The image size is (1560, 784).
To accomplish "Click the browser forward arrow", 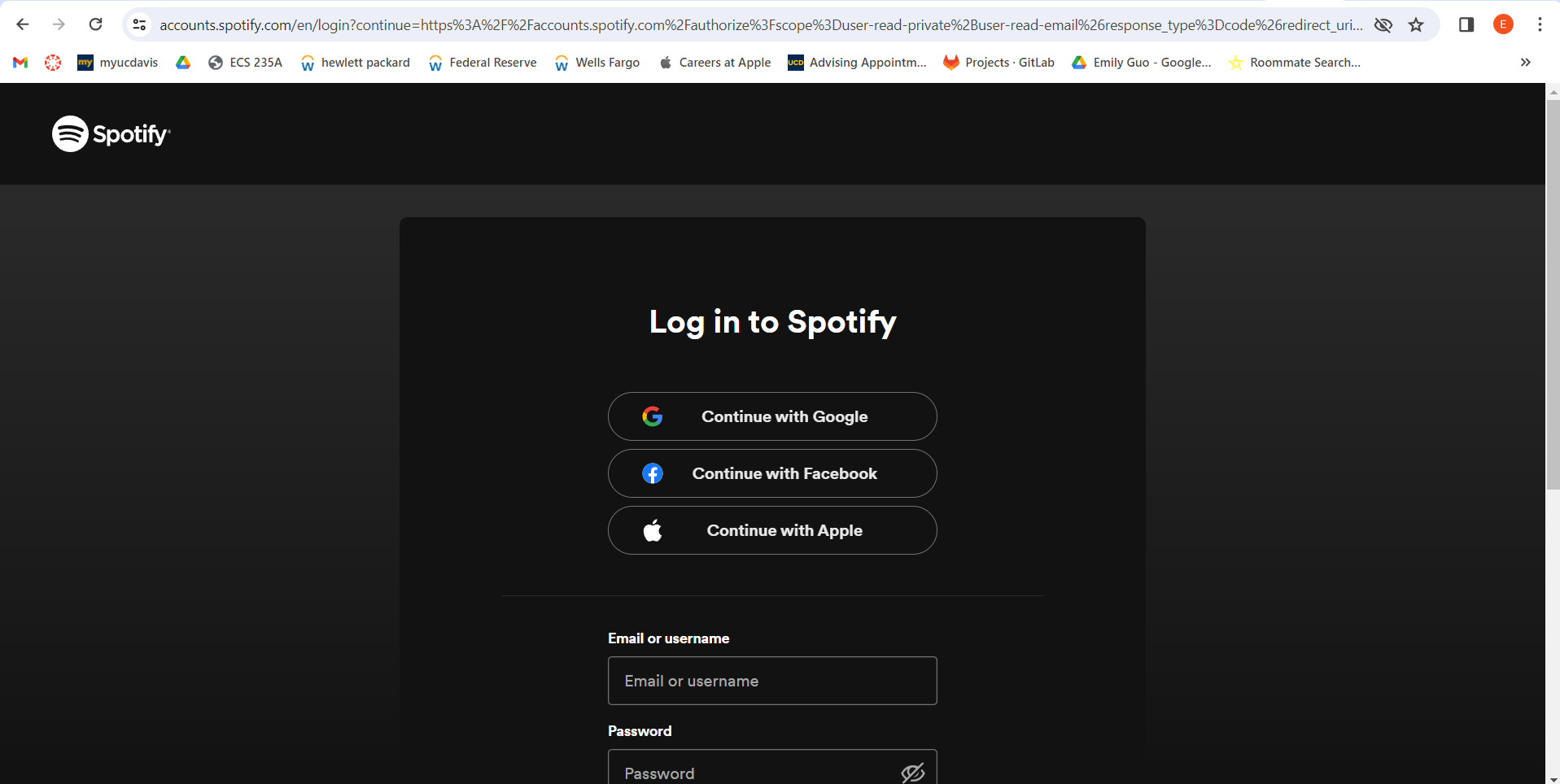I will (x=59, y=24).
